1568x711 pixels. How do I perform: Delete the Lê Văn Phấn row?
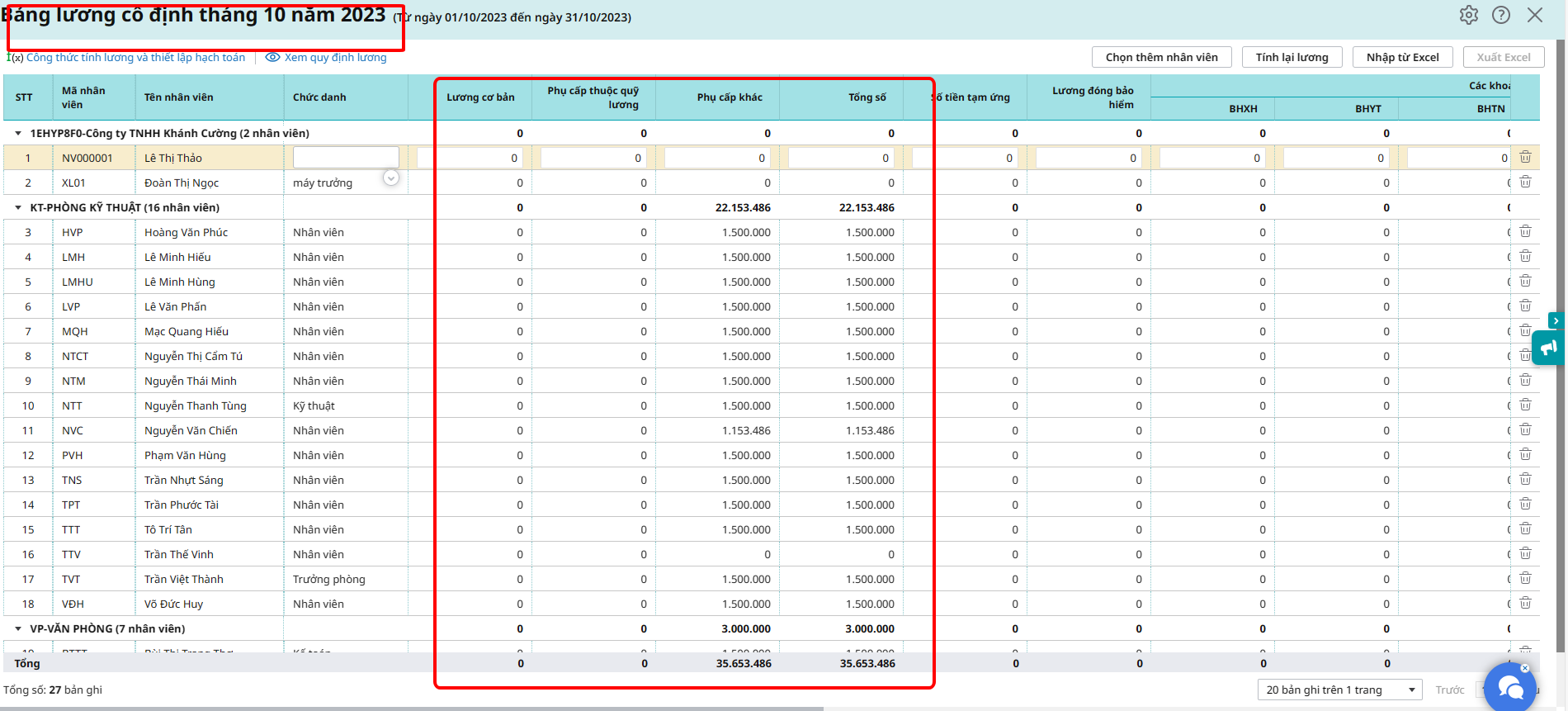tap(1525, 306)
